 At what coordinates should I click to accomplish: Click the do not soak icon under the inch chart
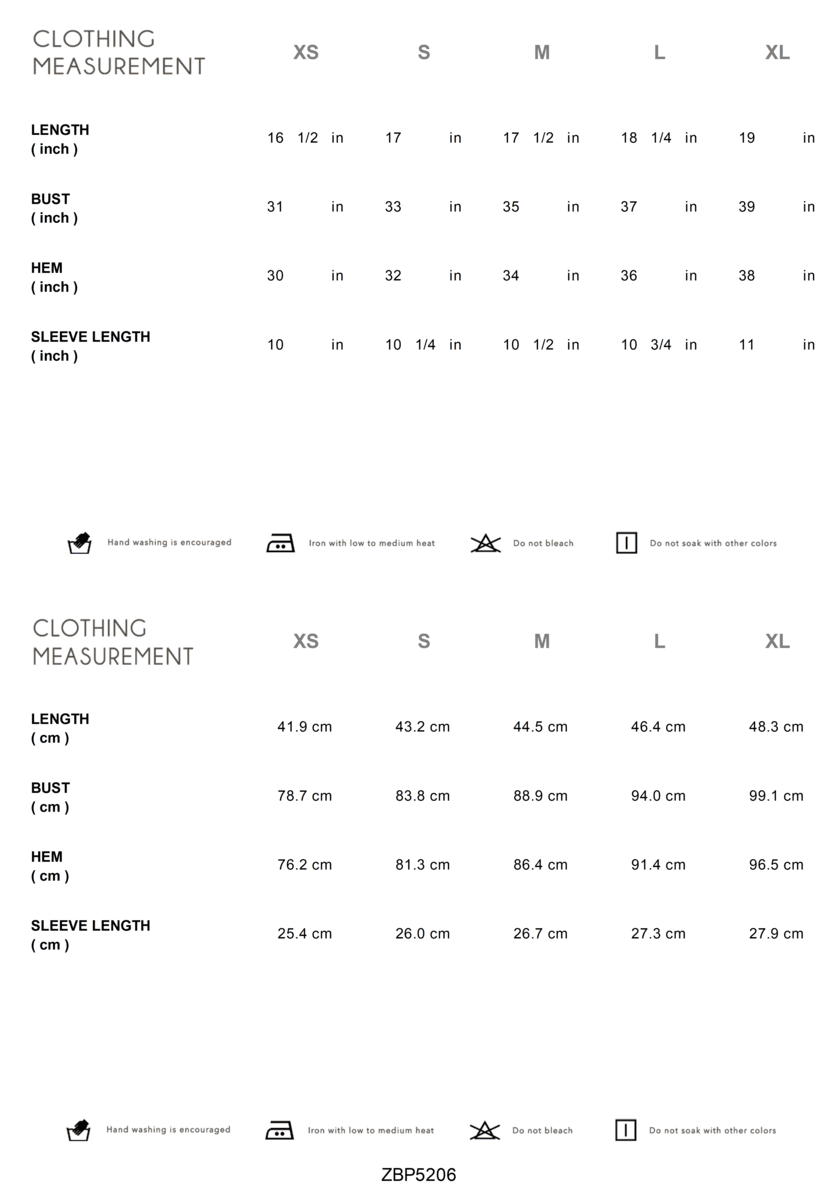626,544
